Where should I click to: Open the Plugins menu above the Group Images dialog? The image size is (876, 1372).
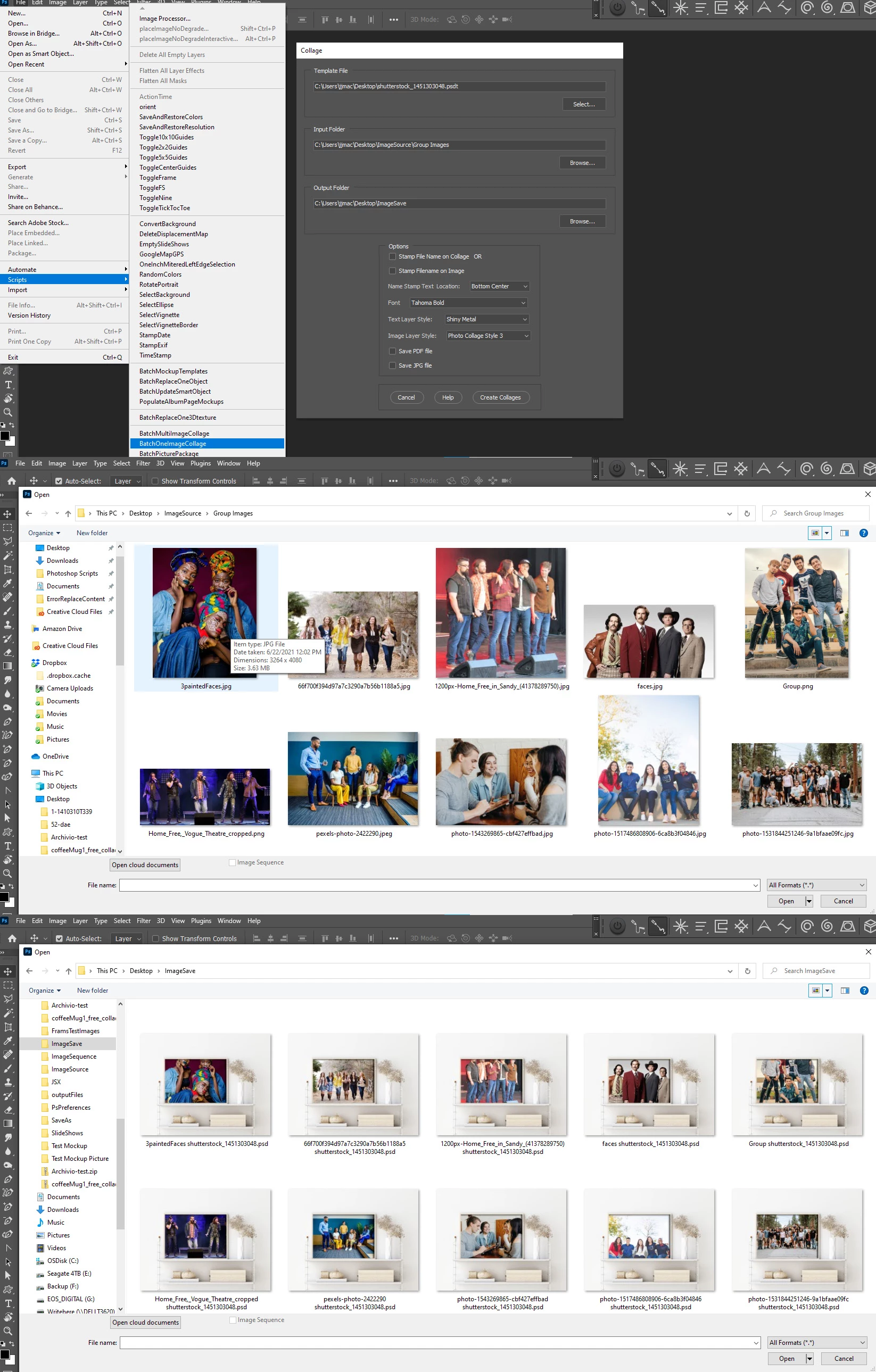point(201,463)
